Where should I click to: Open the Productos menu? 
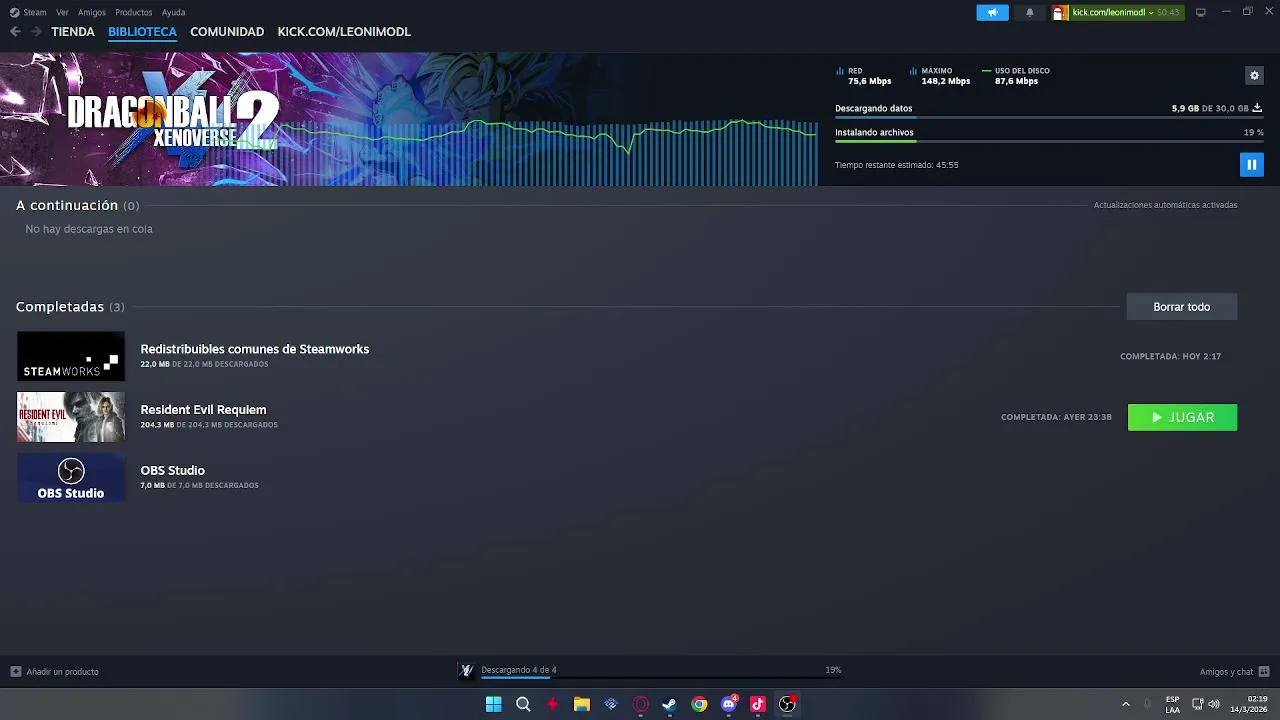(134, 12)
